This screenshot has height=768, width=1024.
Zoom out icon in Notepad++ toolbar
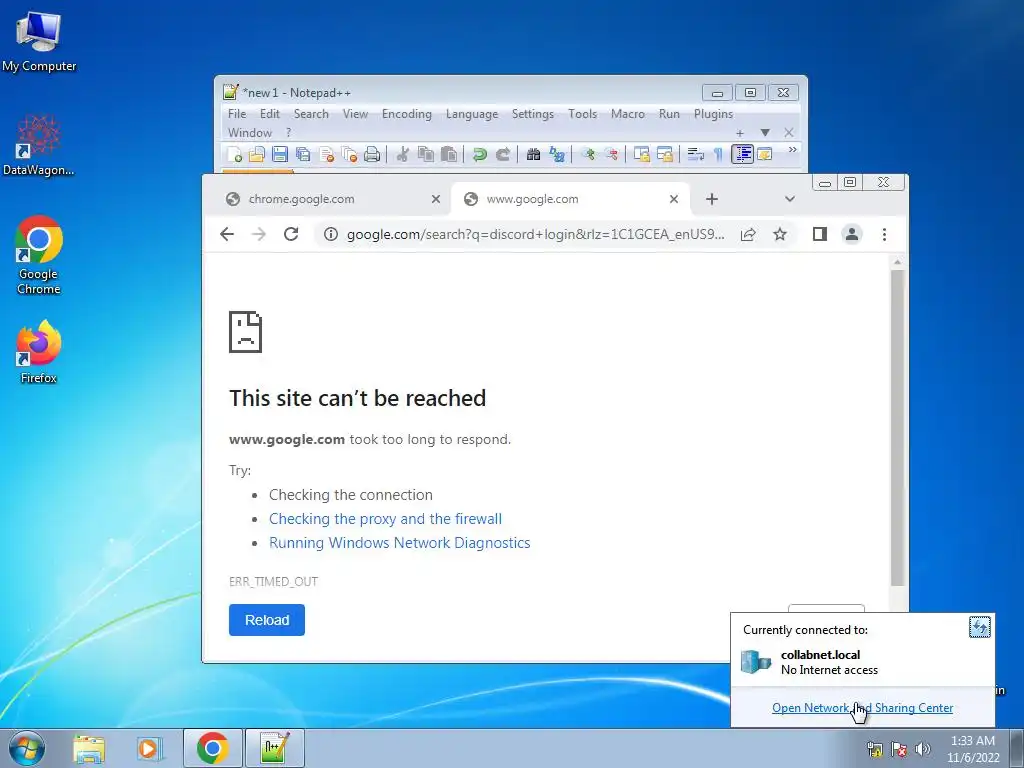point(611,154)
